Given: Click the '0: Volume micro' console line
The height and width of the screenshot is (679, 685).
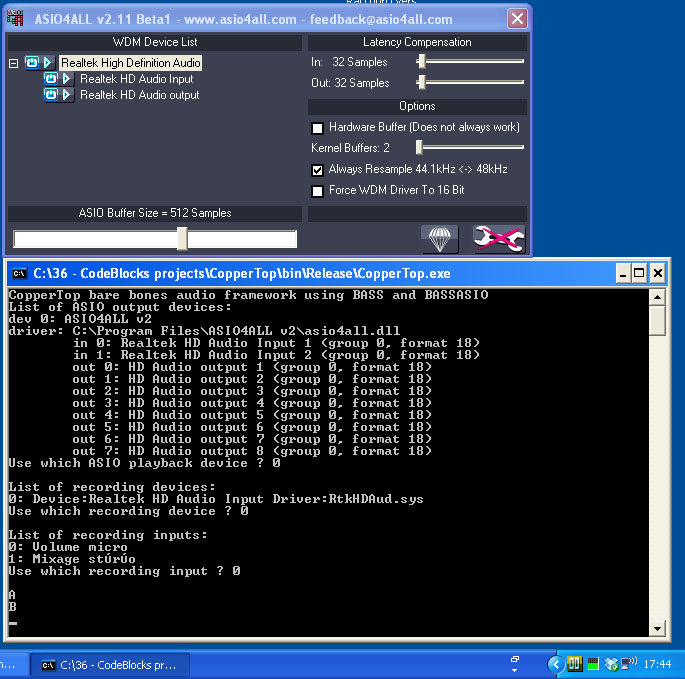Looking at the screenshot, I should pyautogui.click(x=68, y=547).
